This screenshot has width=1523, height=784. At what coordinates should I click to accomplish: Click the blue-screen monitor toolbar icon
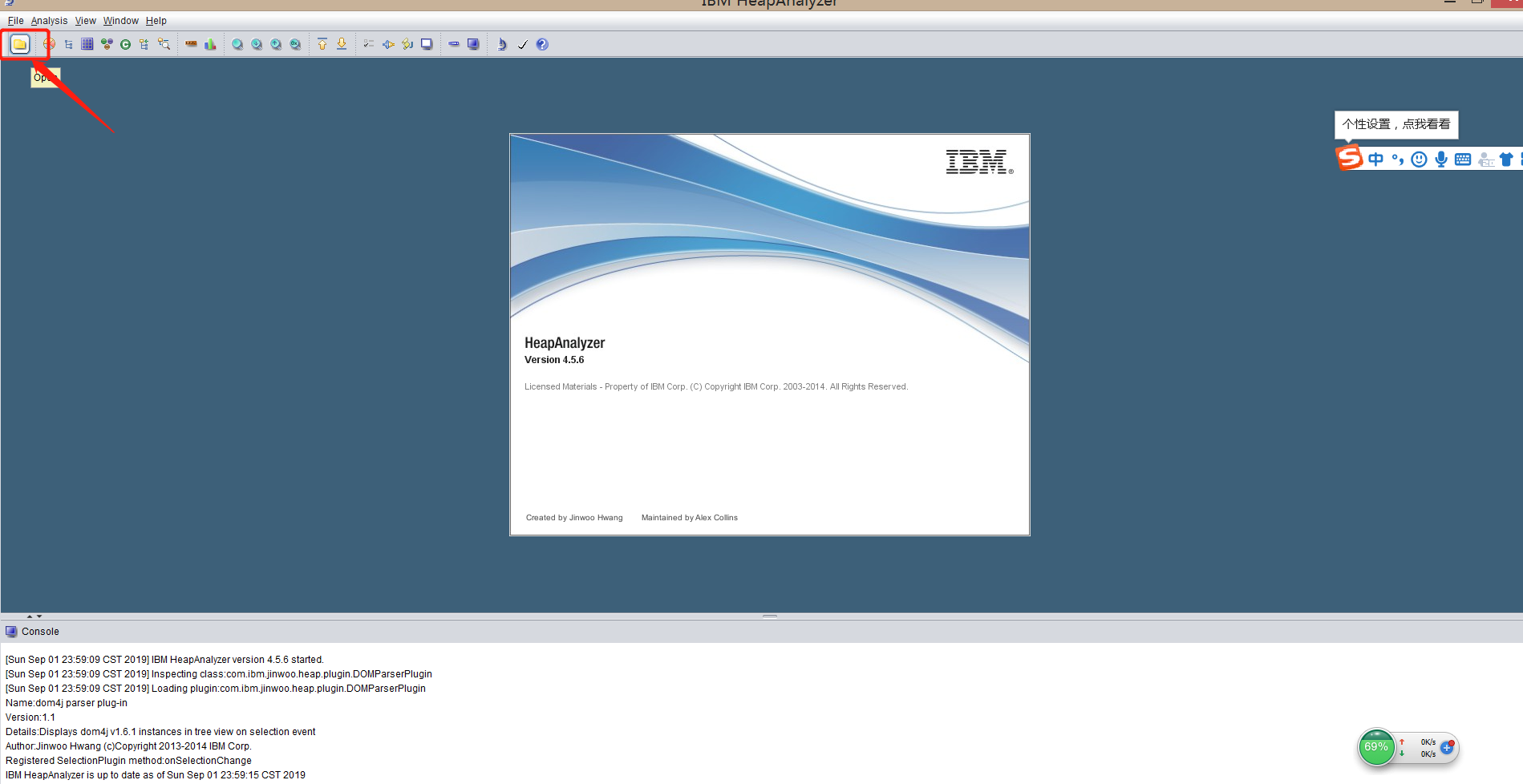tap(473, 44)
